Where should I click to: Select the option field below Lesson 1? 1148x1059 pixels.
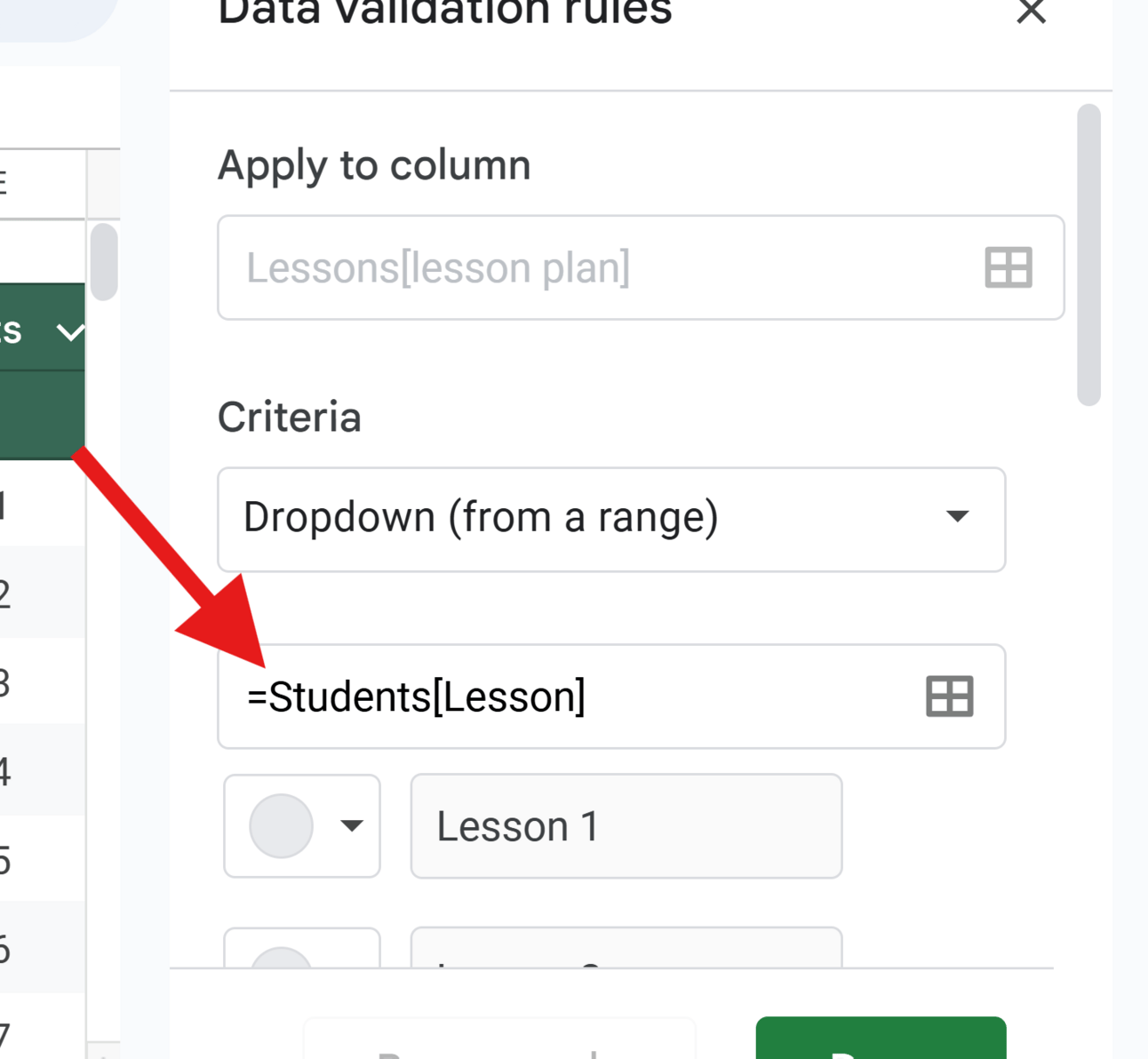(x=626, y=949)
